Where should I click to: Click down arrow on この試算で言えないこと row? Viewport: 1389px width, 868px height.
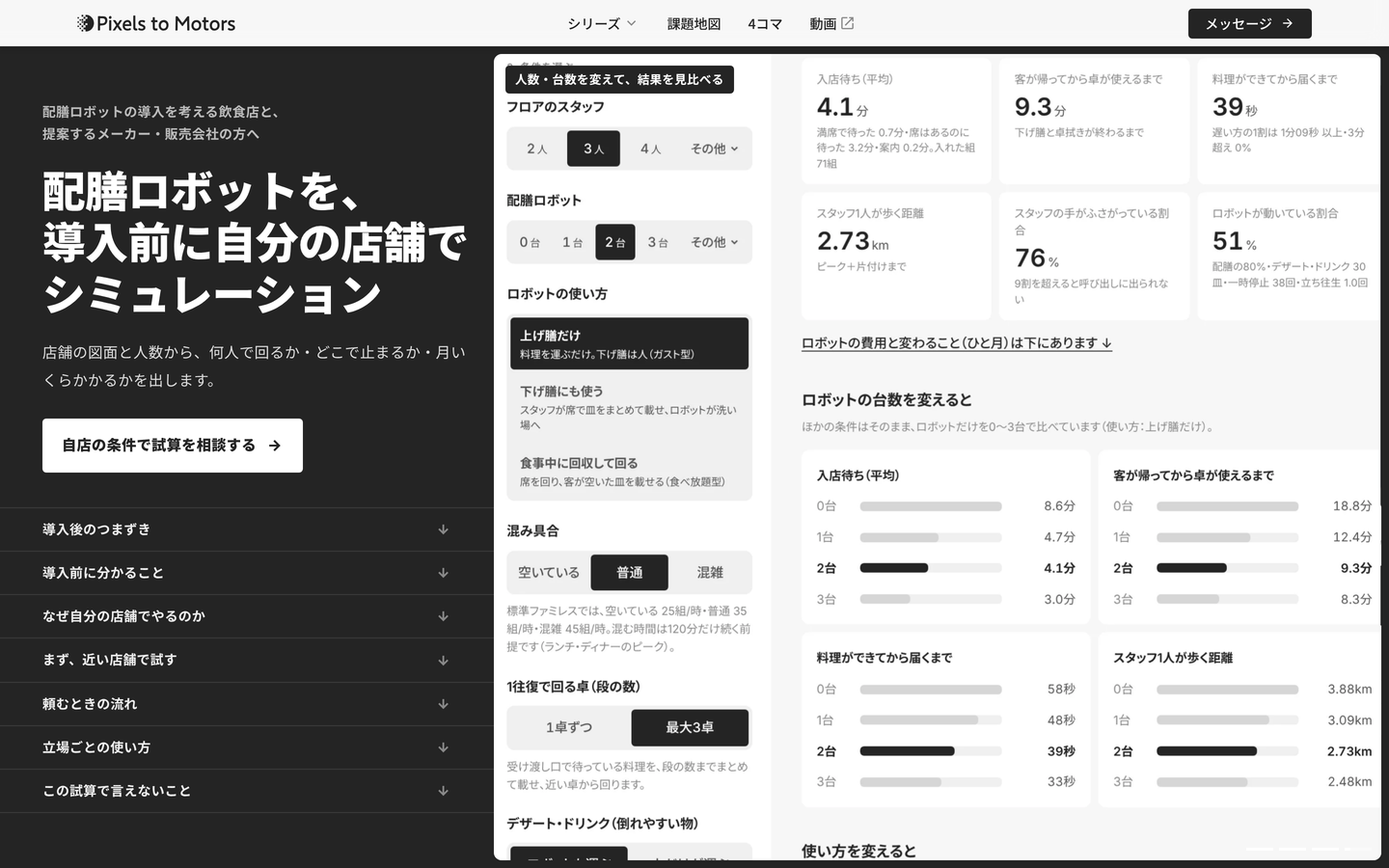tap(443, 791)
